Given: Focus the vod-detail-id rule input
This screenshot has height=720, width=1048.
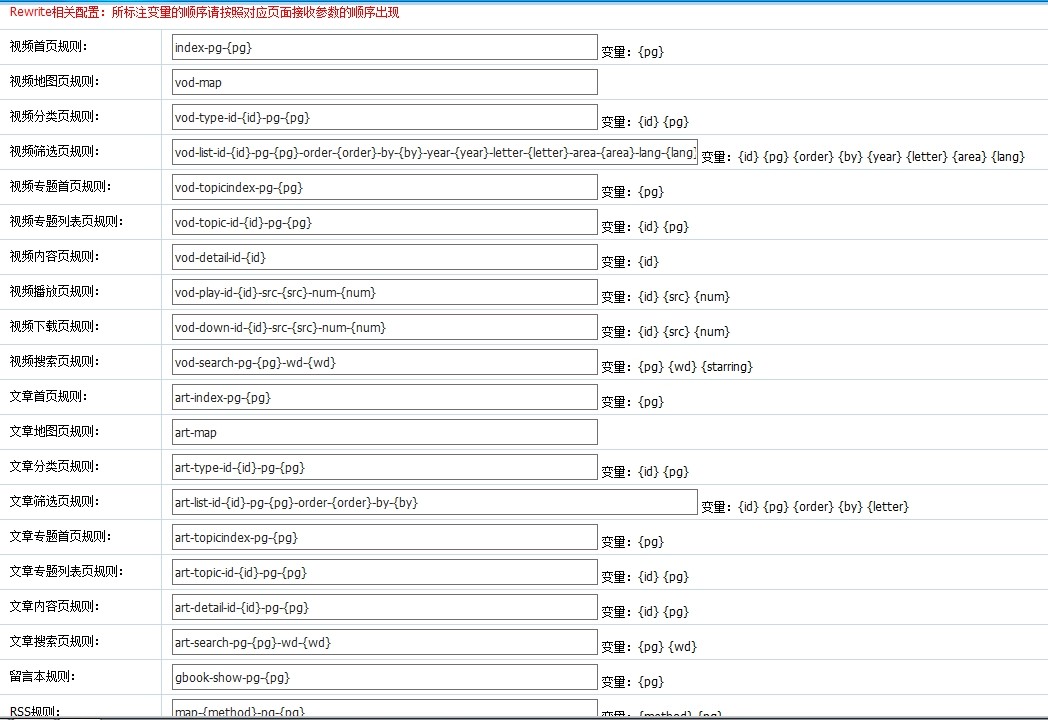Looking at the screenshot, I should coord(384,257).
